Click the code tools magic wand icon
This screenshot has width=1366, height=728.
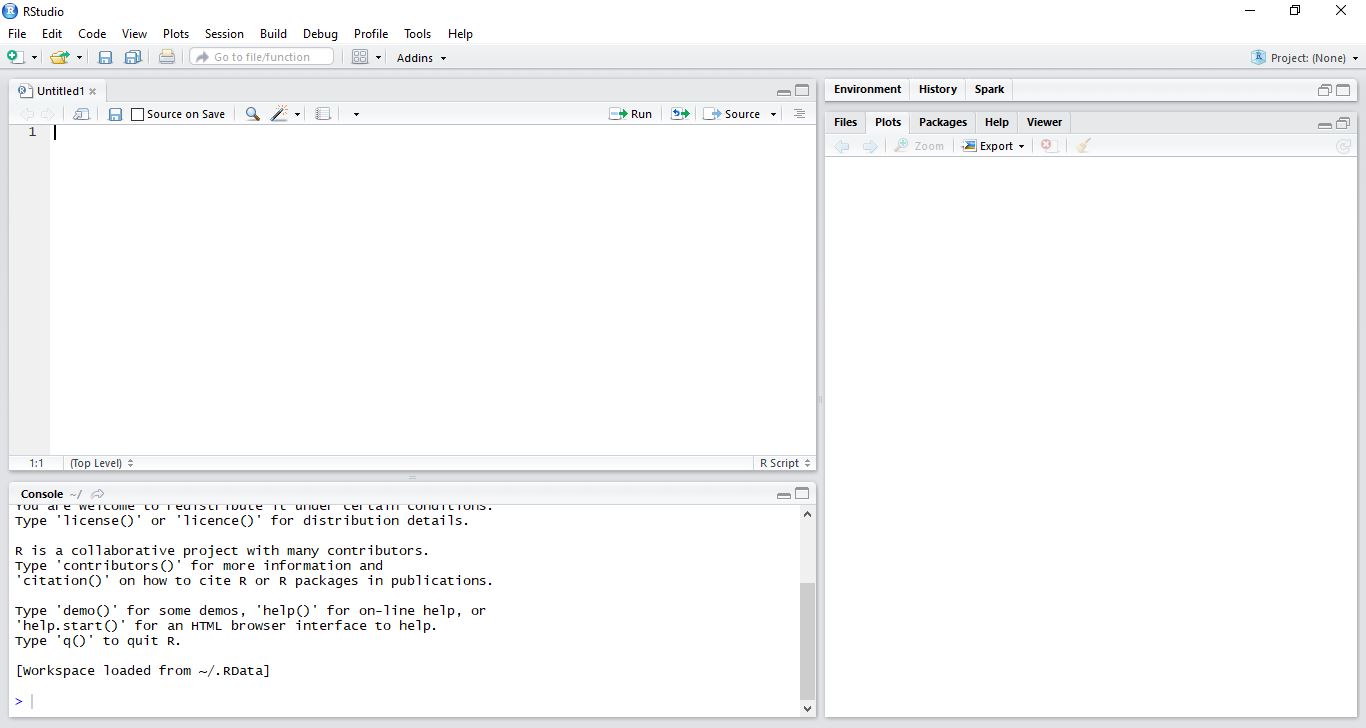(x=279, y=114)
